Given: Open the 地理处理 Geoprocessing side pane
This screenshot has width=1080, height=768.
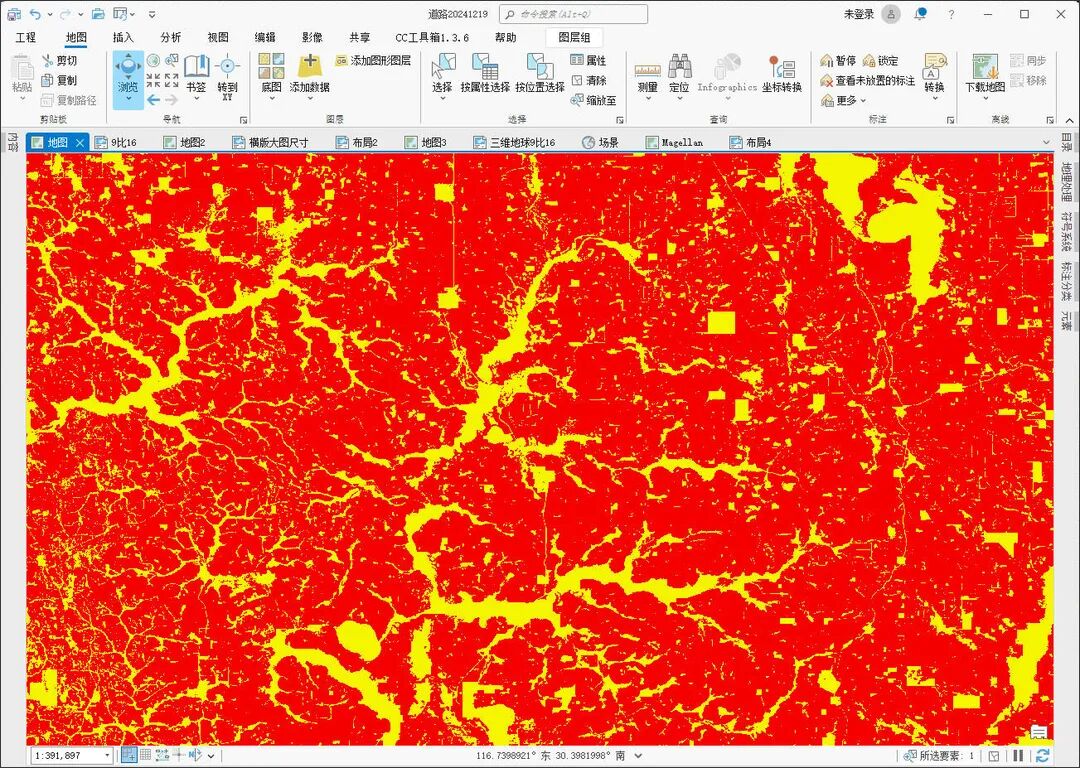Looking at the screenshot, I should tap(1066, 182).
